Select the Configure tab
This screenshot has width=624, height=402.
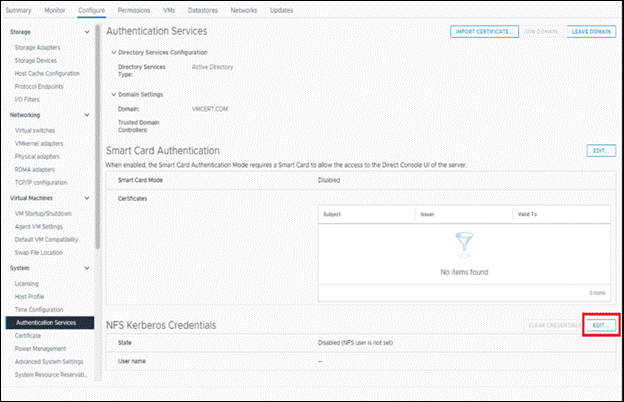(x=92, y=10)
